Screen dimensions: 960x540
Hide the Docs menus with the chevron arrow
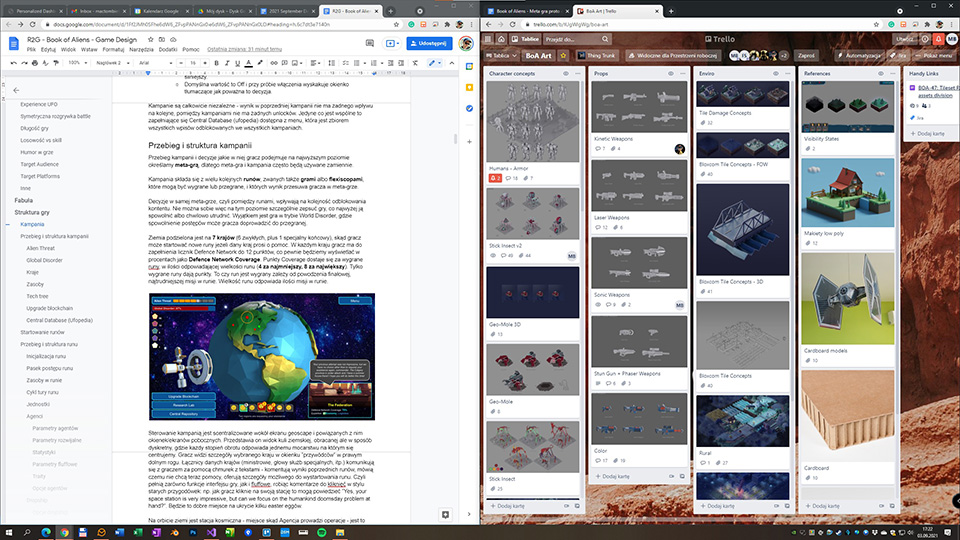(x=452, y=63)
